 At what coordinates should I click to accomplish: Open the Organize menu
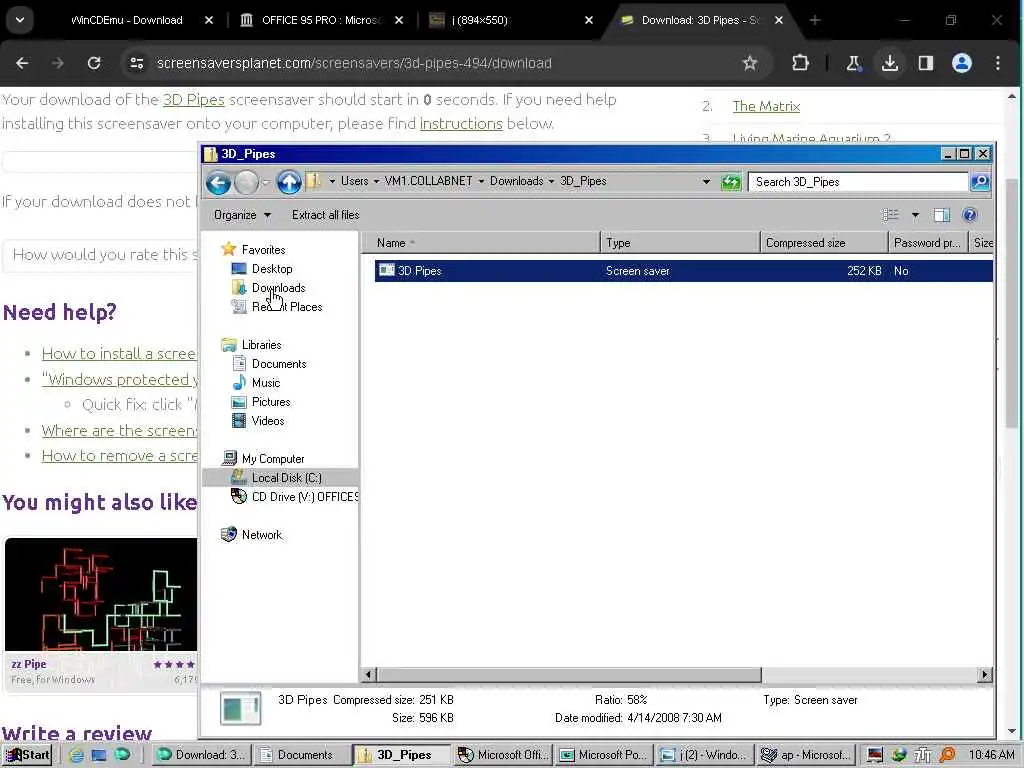pyautogui.click(x=242, y=215)
